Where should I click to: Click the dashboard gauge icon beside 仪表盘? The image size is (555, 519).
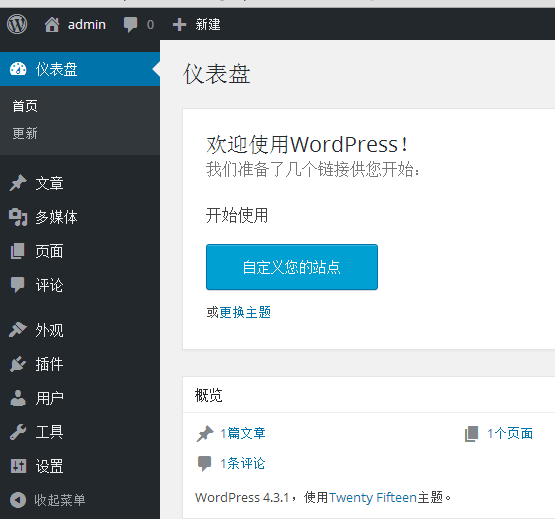point(18,69)
